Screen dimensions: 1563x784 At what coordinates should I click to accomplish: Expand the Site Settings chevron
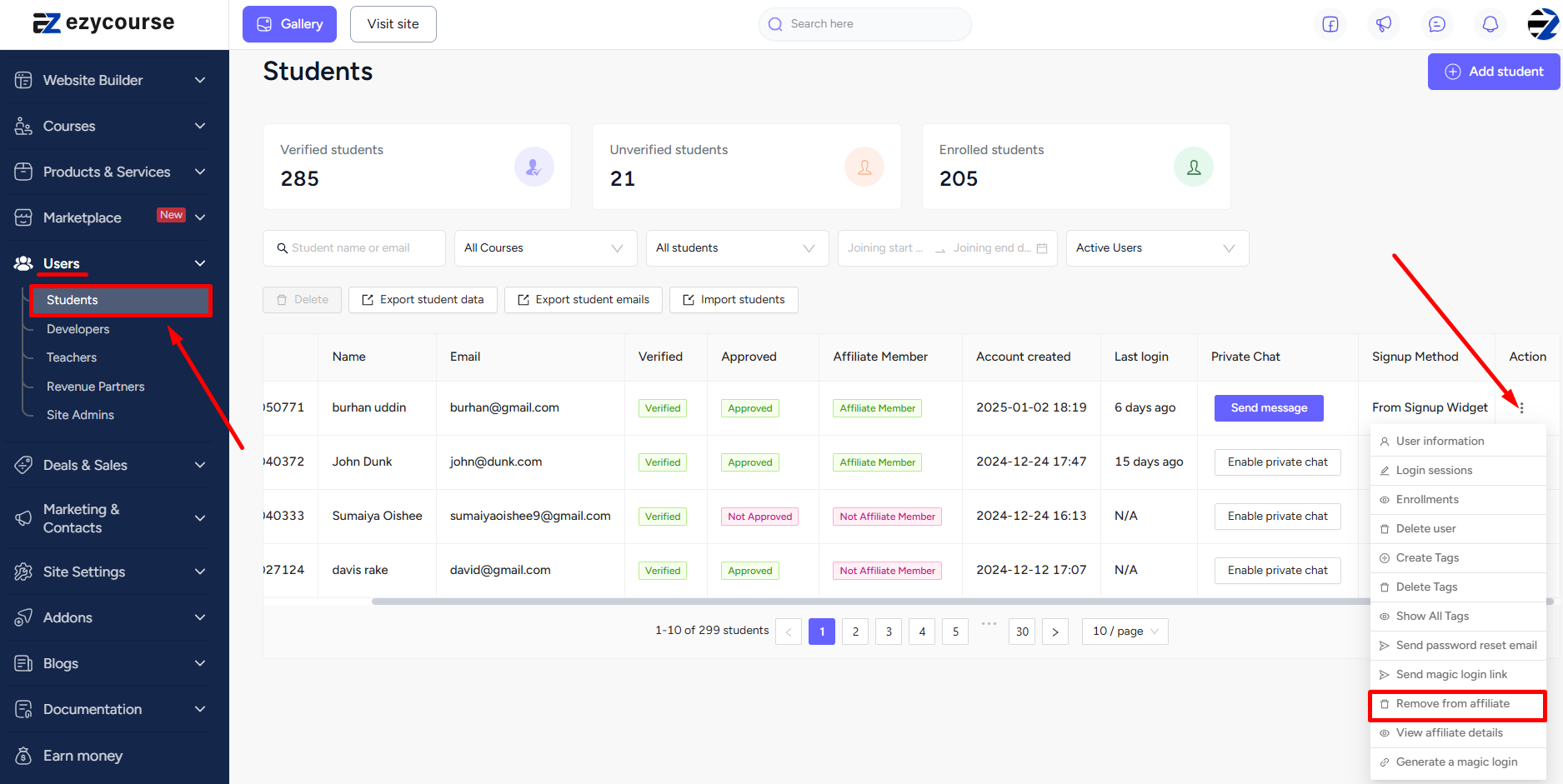(200, 572)
